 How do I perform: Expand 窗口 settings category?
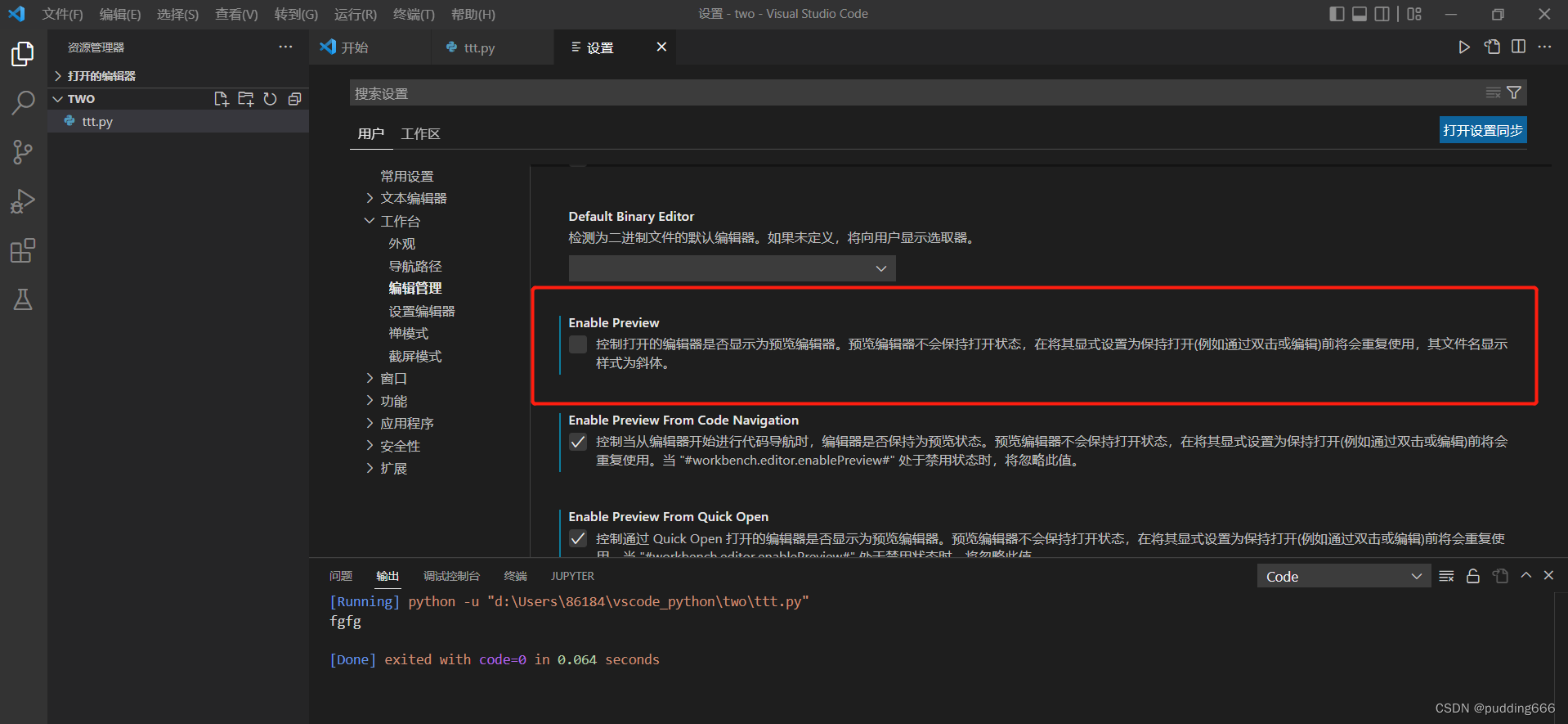click(370, 378)
